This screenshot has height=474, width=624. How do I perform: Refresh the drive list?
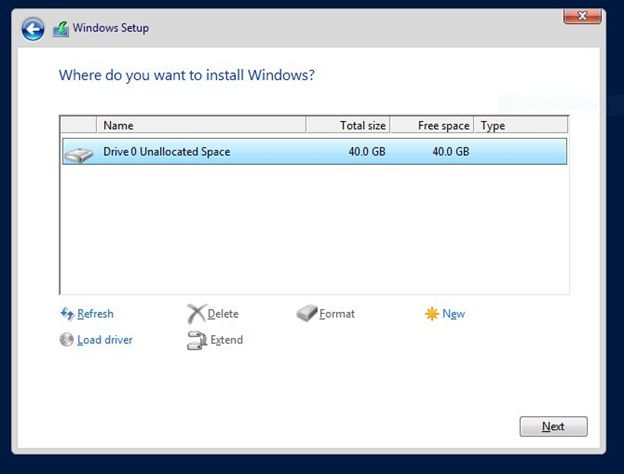(95, 314)
